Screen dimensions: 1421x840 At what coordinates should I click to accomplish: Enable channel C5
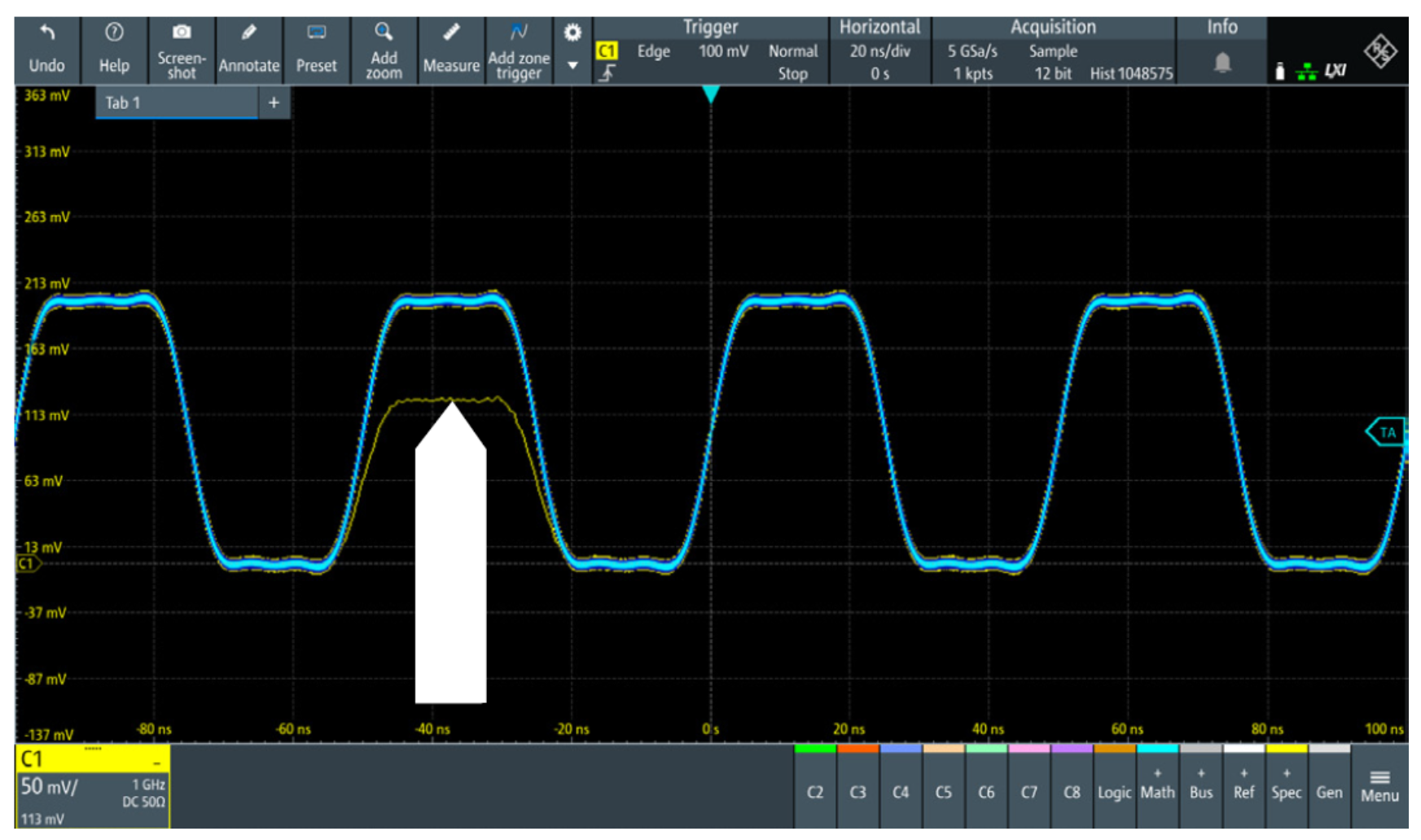(943, 791)
